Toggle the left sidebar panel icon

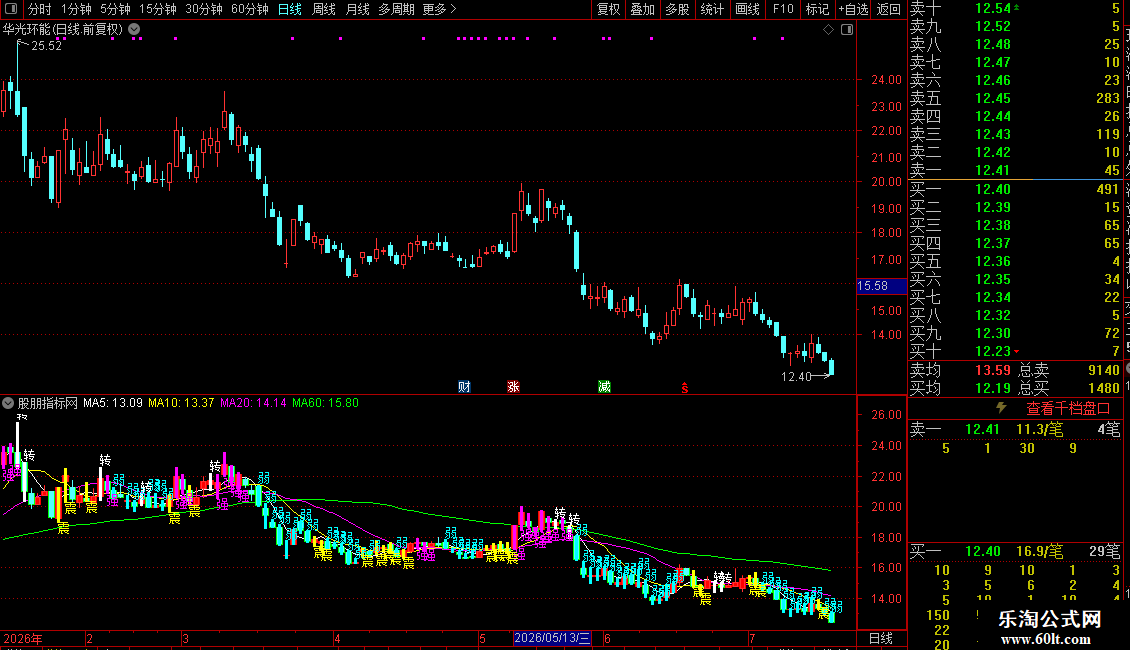tap(11, 9)
